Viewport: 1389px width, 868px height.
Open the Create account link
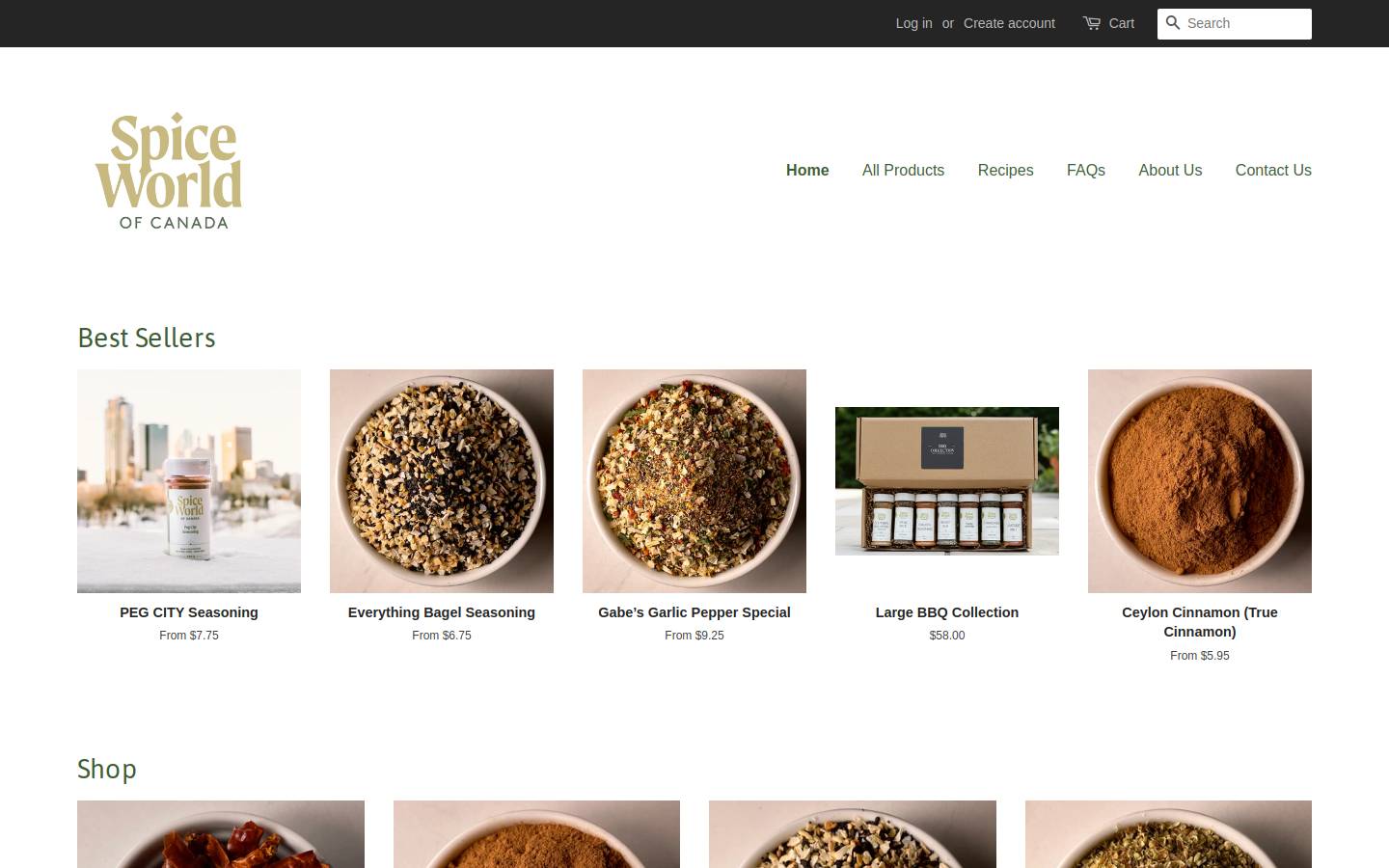tap(1009, 23)
